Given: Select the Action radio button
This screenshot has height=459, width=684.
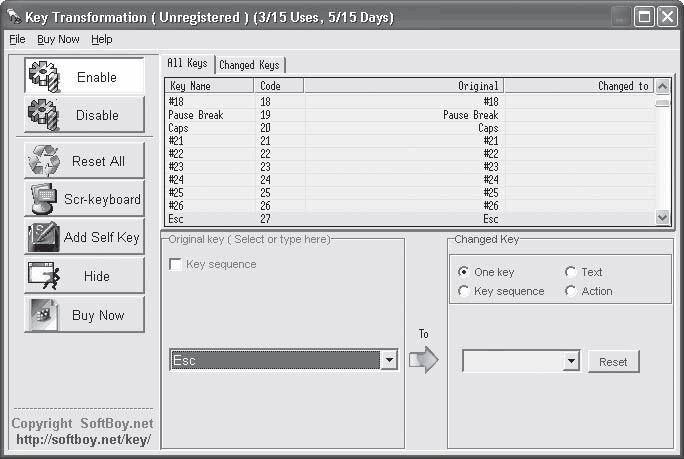Looking at the screenshot, I should [570, 291].
